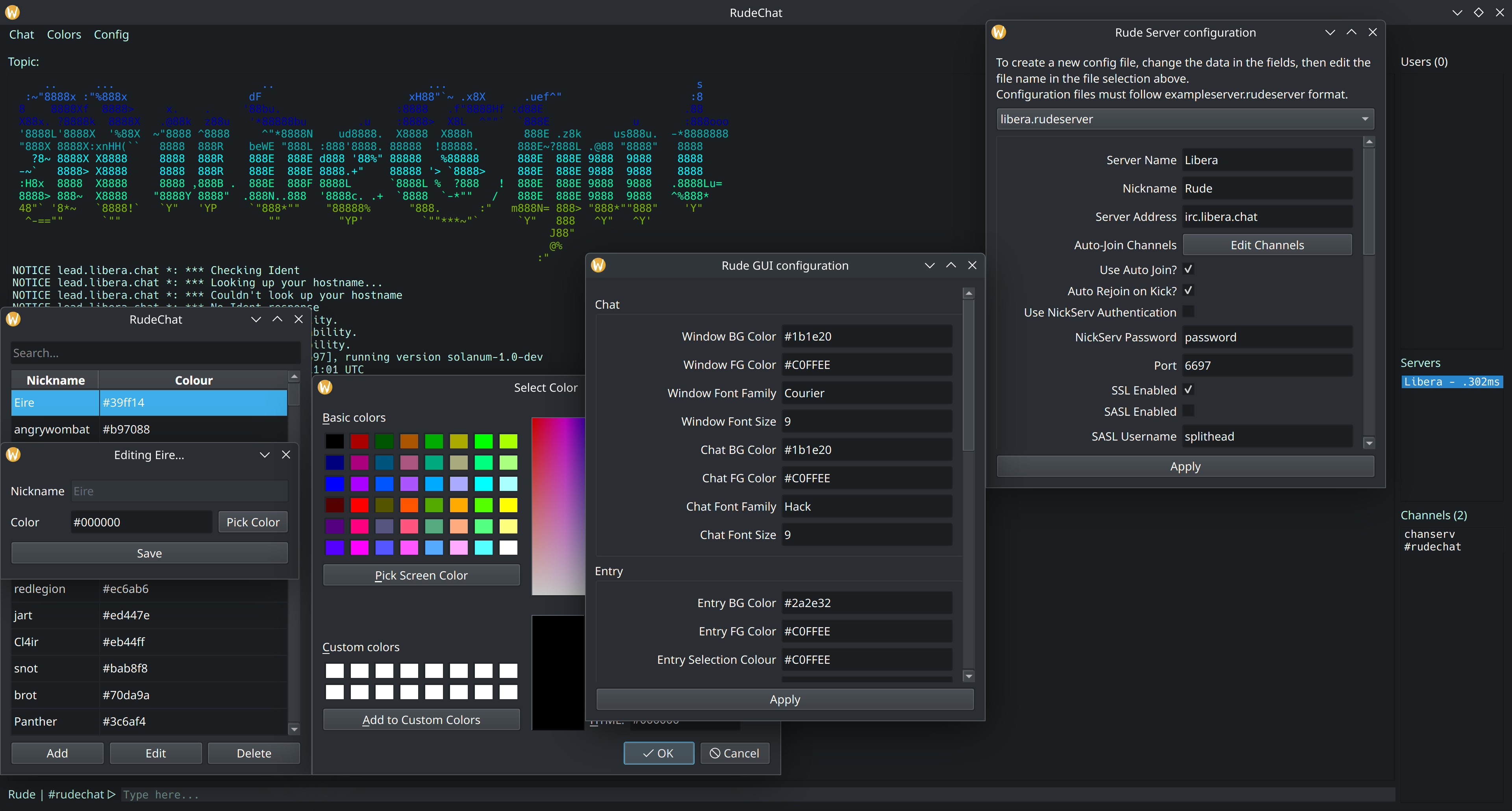This screenshot has height=811, width=1512.
Task: Click the send arrow icon beside #rudechat
Action: tap(111, 794)
